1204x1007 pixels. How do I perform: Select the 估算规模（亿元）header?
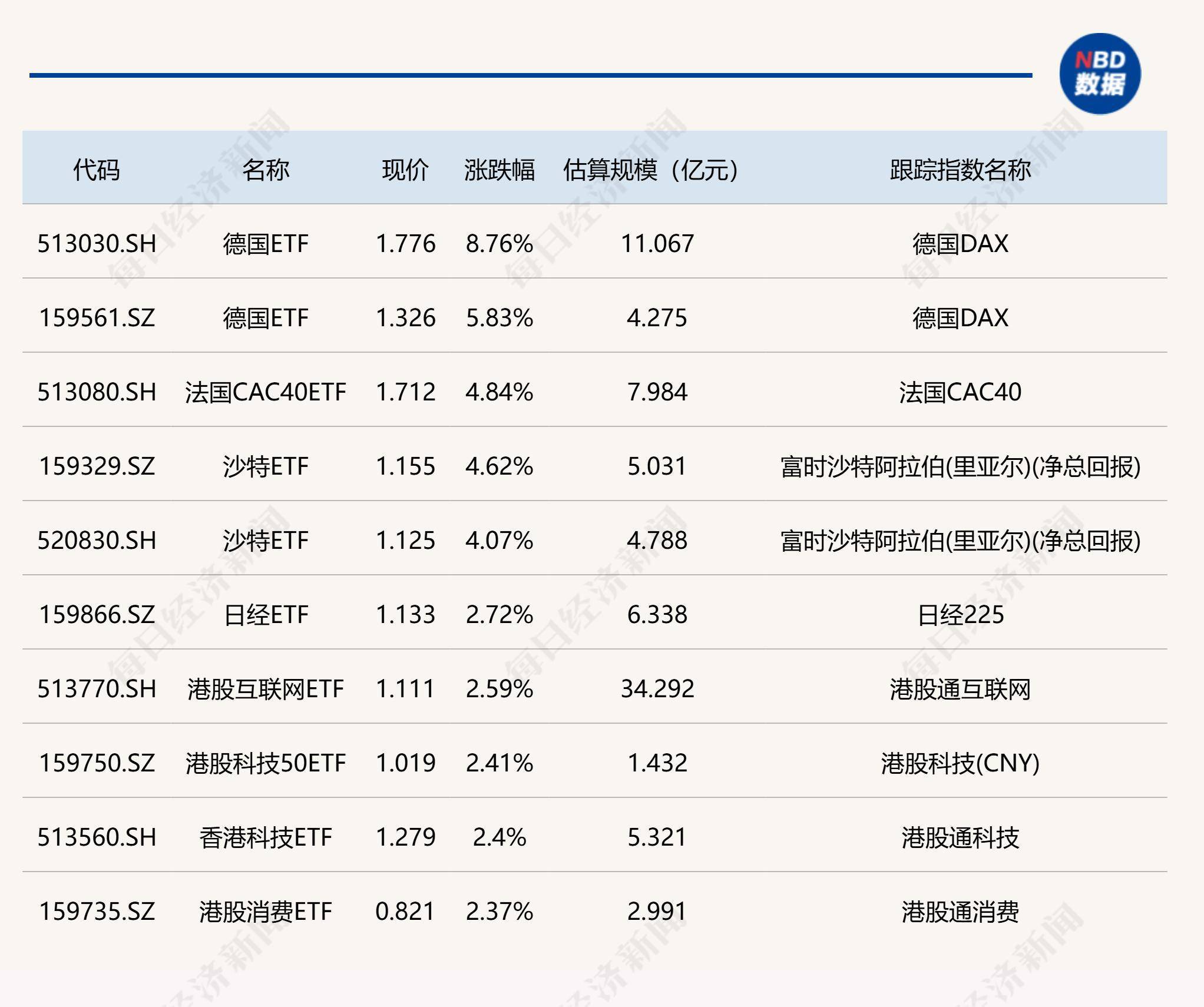[651, 170]
